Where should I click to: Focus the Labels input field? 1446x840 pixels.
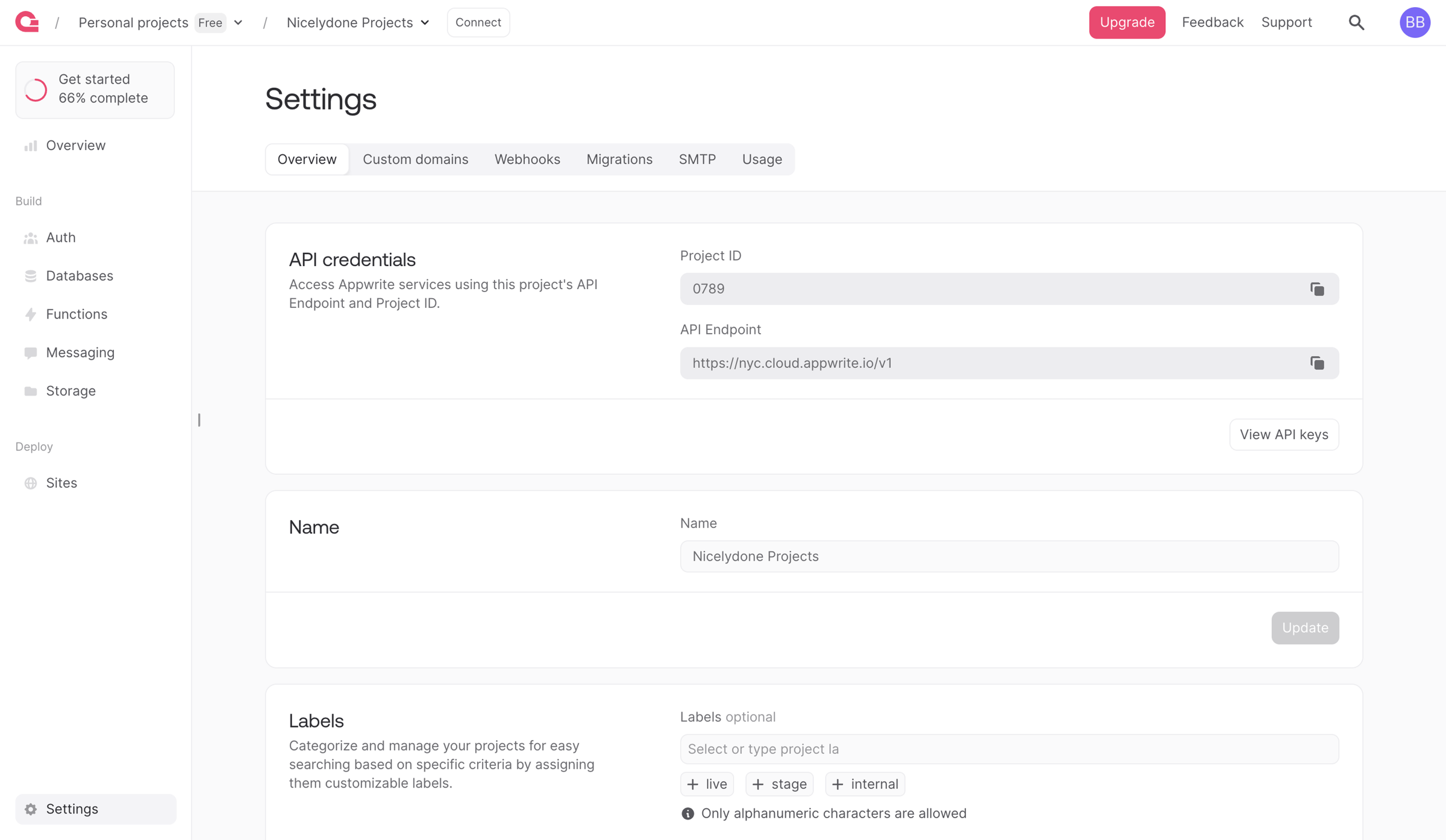(1009, 749)
